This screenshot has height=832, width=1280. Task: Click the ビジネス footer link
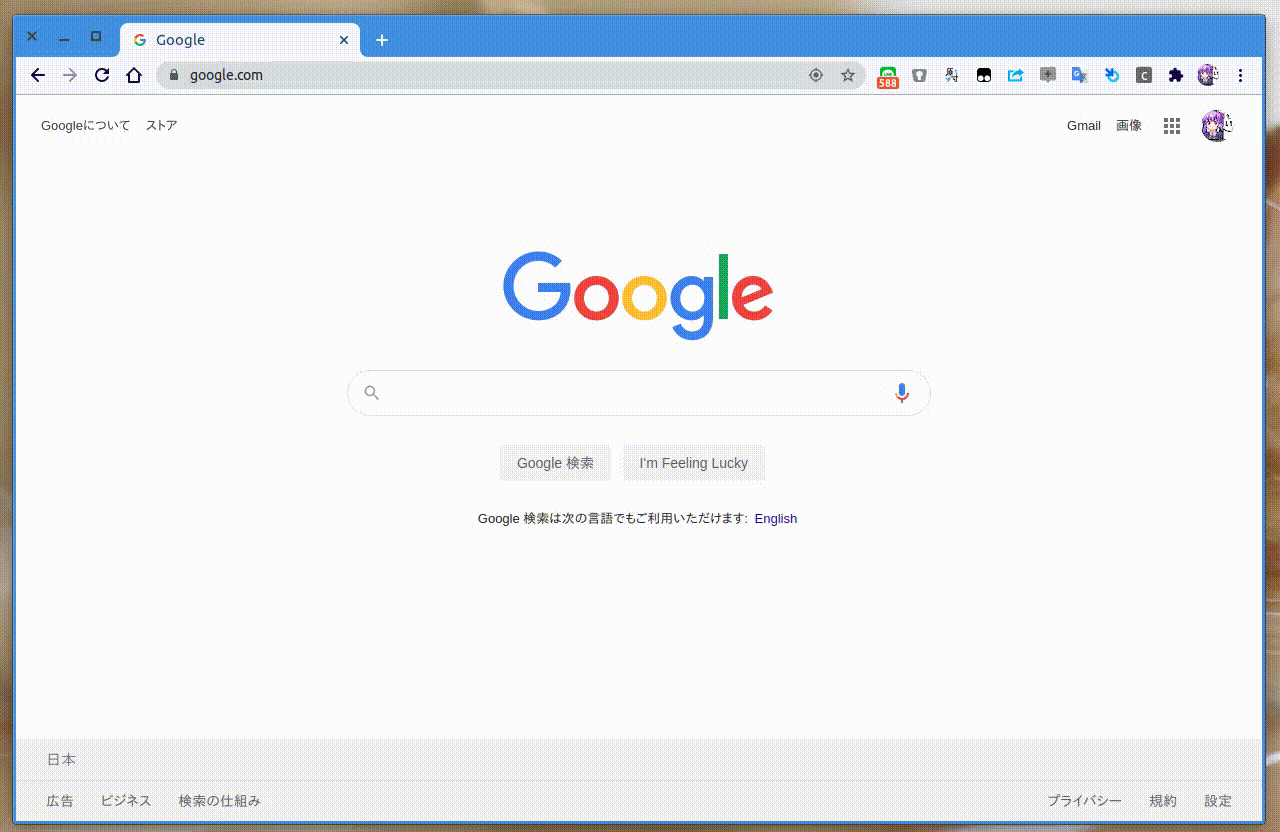pos(126,801)
